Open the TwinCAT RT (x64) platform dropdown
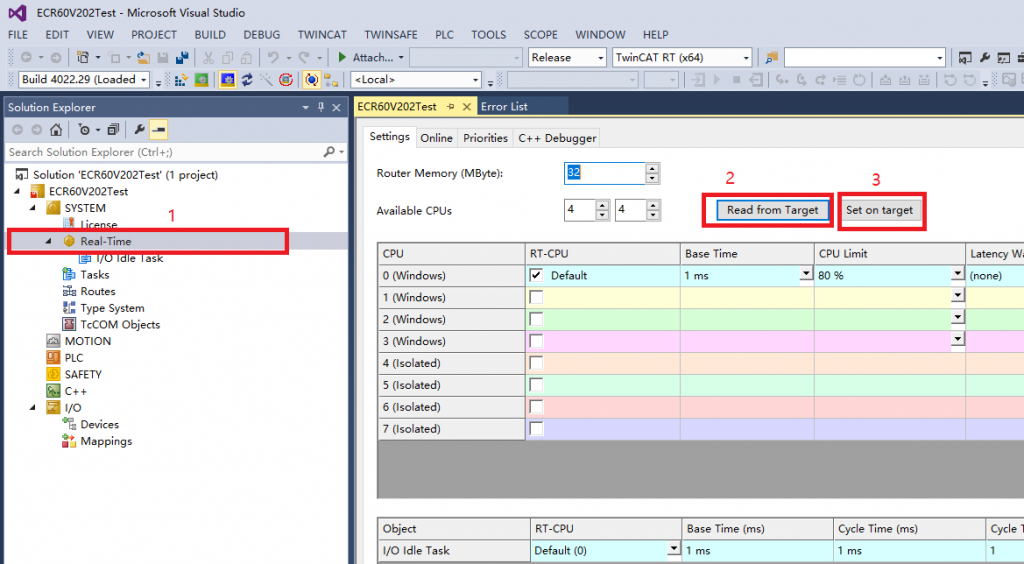 [x=746, y=57]
